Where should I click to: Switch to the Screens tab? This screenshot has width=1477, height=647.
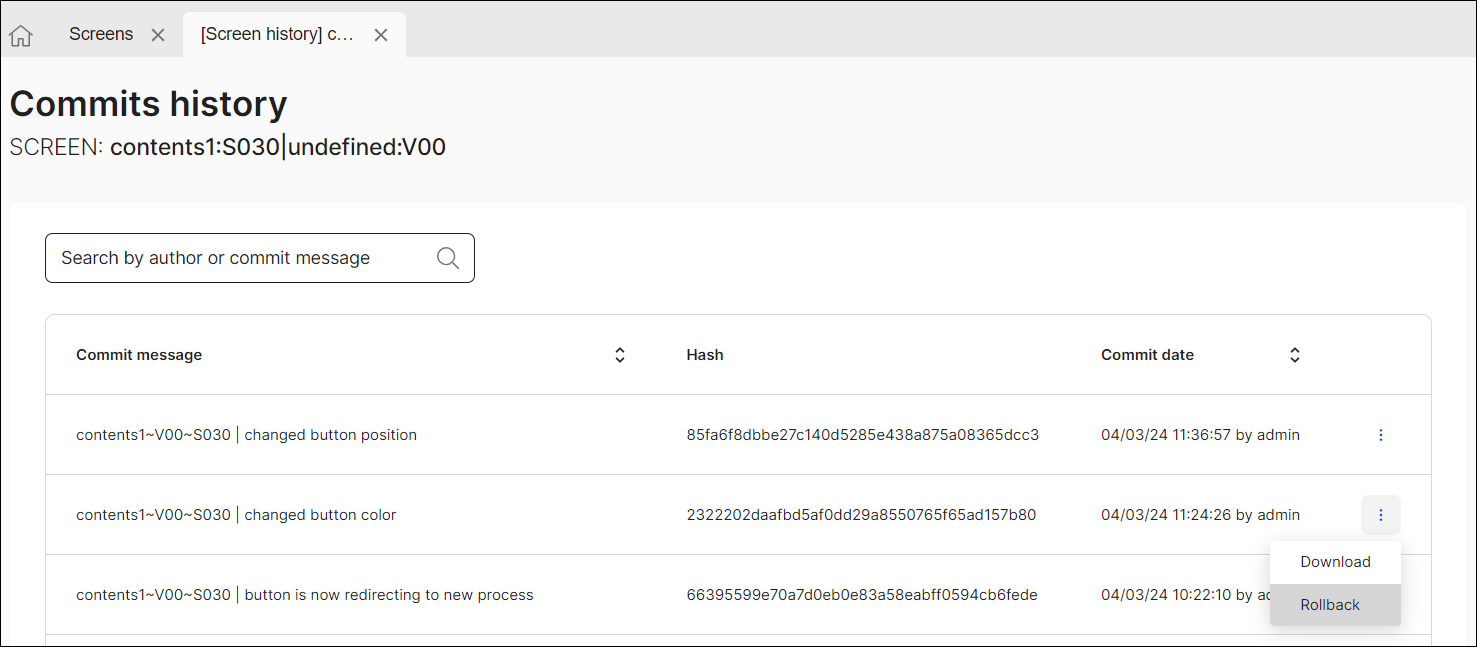[100, 34]
